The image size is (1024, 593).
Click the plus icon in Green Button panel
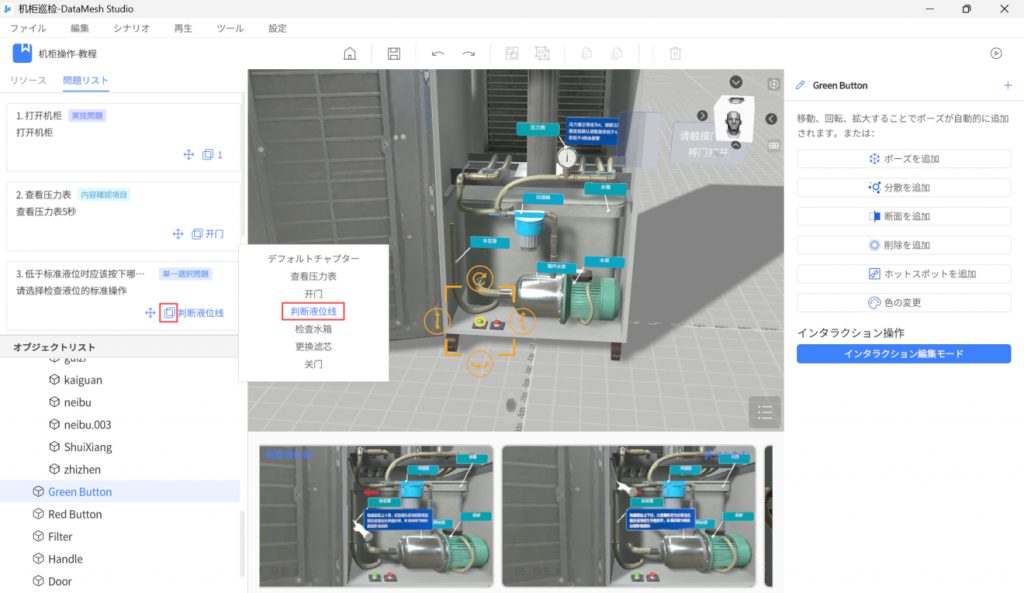[1007, 86]
